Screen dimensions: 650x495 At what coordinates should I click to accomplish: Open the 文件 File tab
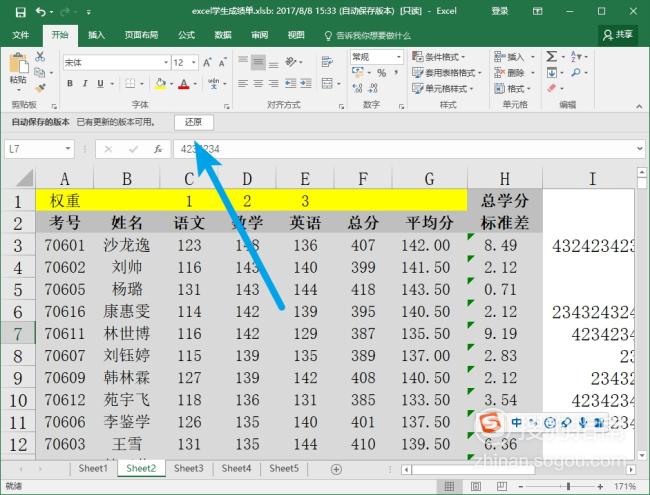click(x=21, y=35)
